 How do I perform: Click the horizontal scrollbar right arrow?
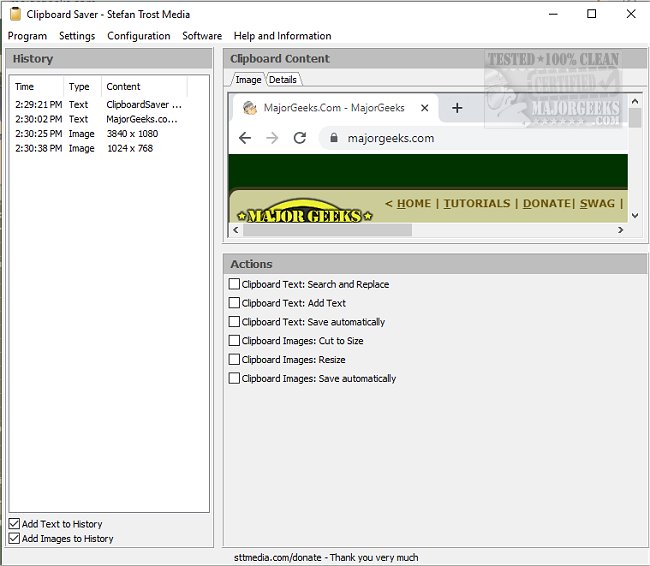(x=620, y=230)
